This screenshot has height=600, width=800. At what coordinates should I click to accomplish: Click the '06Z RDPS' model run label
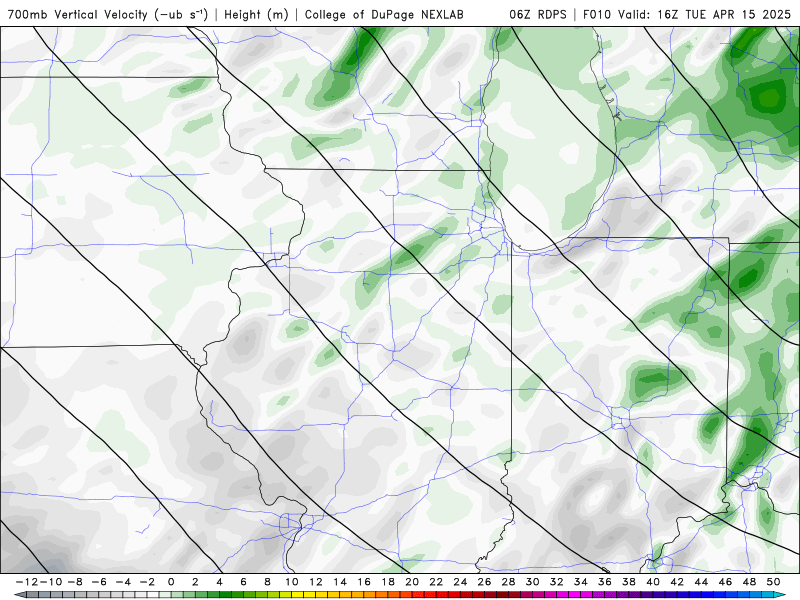pos(538,14)
